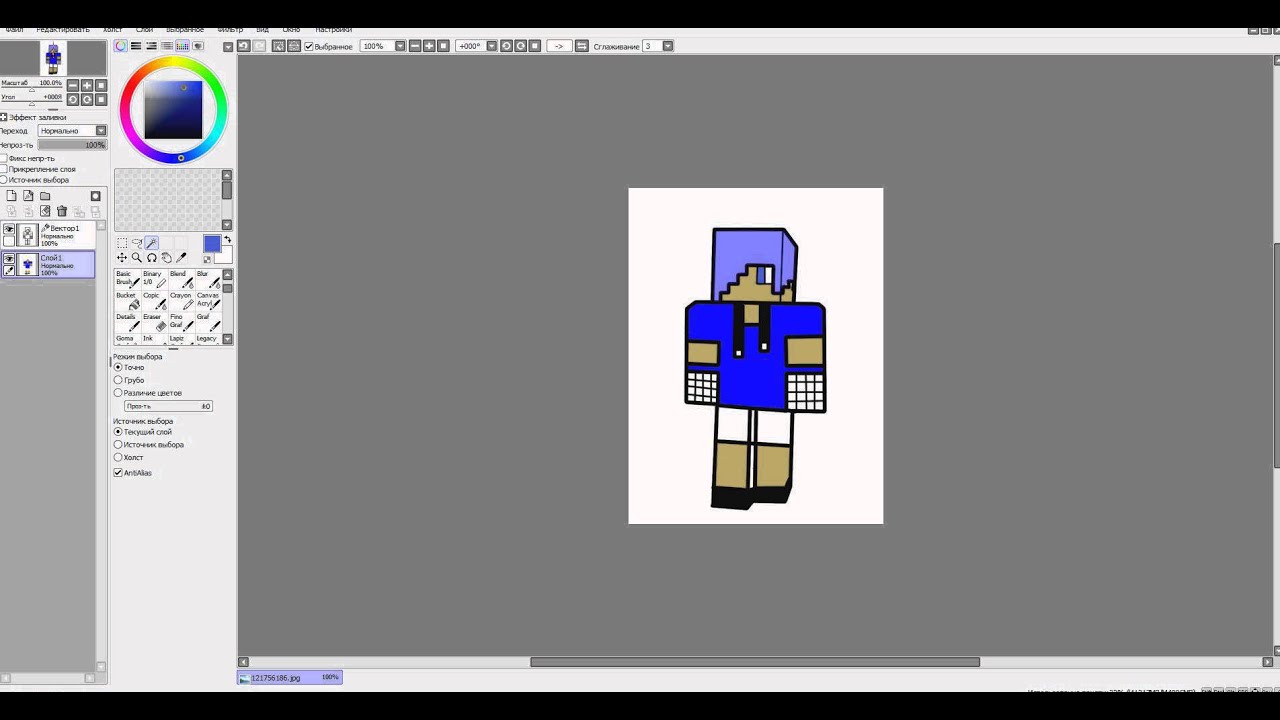This screenshot has width=1280, height=720.
Task: Enable Прикрепление слоя checkbox
Action: [x=4, y=169]
